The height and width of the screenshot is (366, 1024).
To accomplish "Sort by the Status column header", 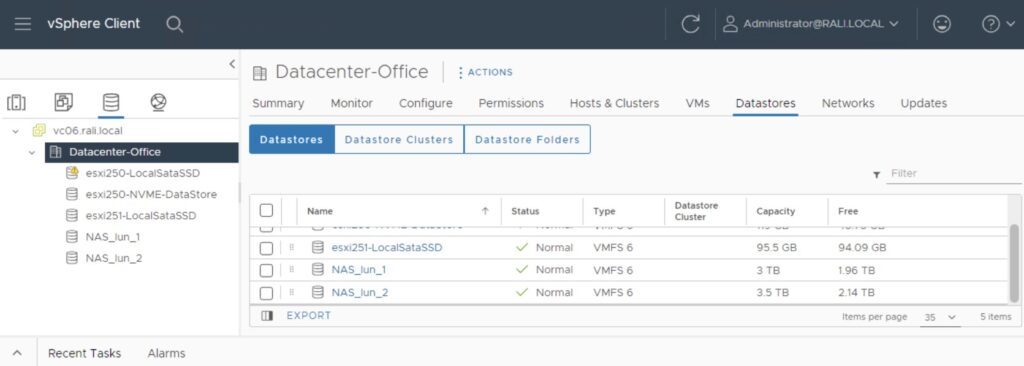I will (x=525, y=211).
